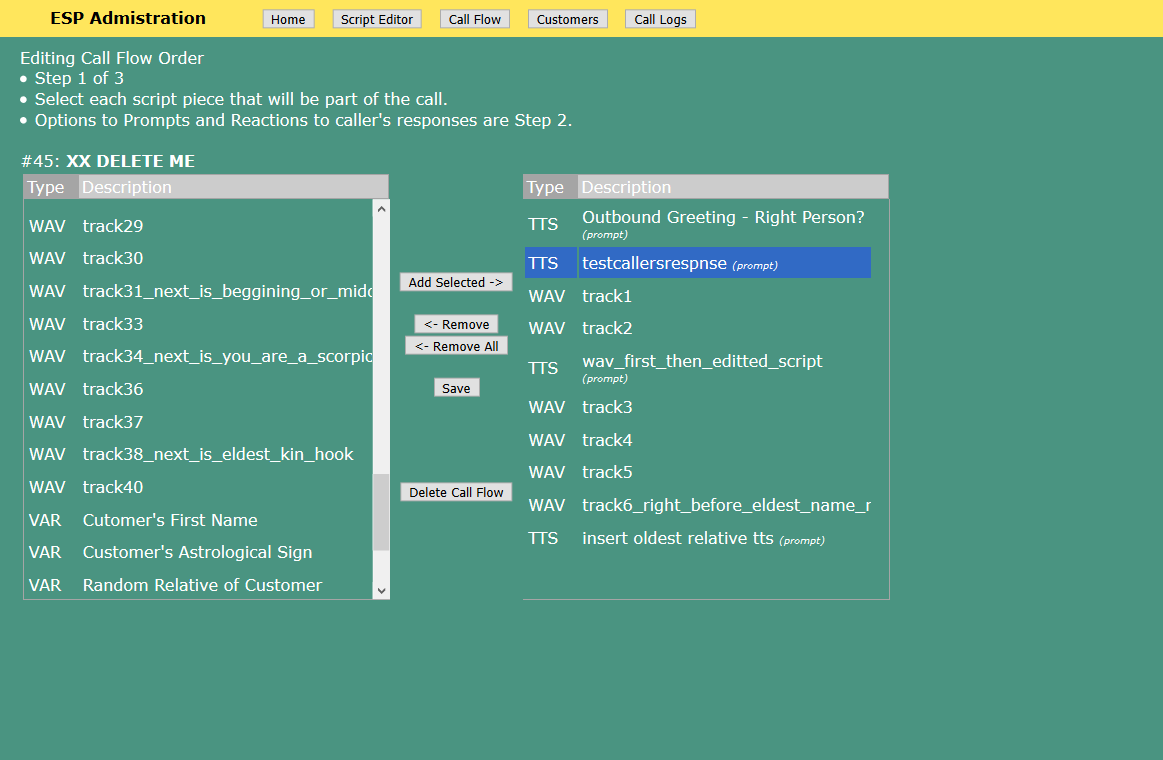
Task: Select track29 in available list
Action: [x=113, y=226]
